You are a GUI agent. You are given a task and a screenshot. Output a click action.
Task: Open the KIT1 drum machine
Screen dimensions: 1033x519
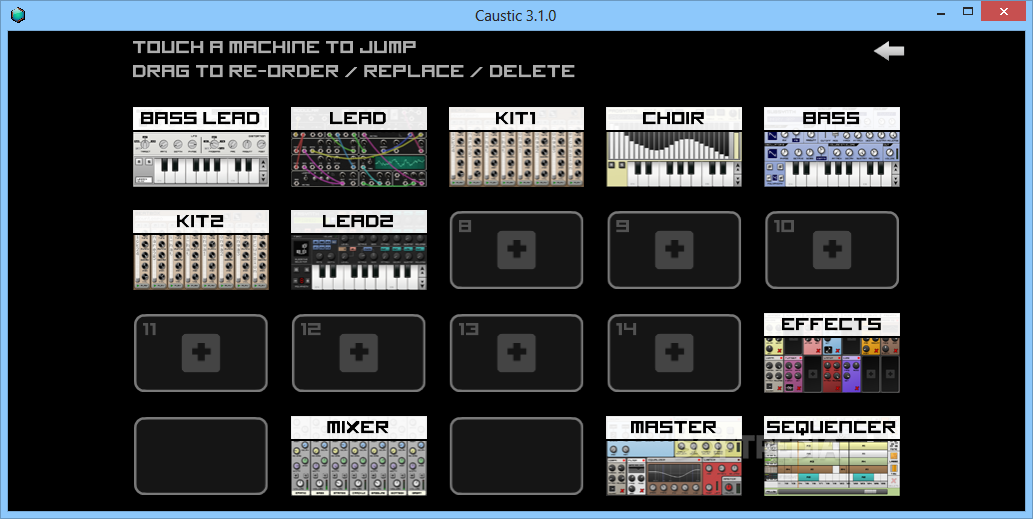pyautogui.click(x=516, y=147)
